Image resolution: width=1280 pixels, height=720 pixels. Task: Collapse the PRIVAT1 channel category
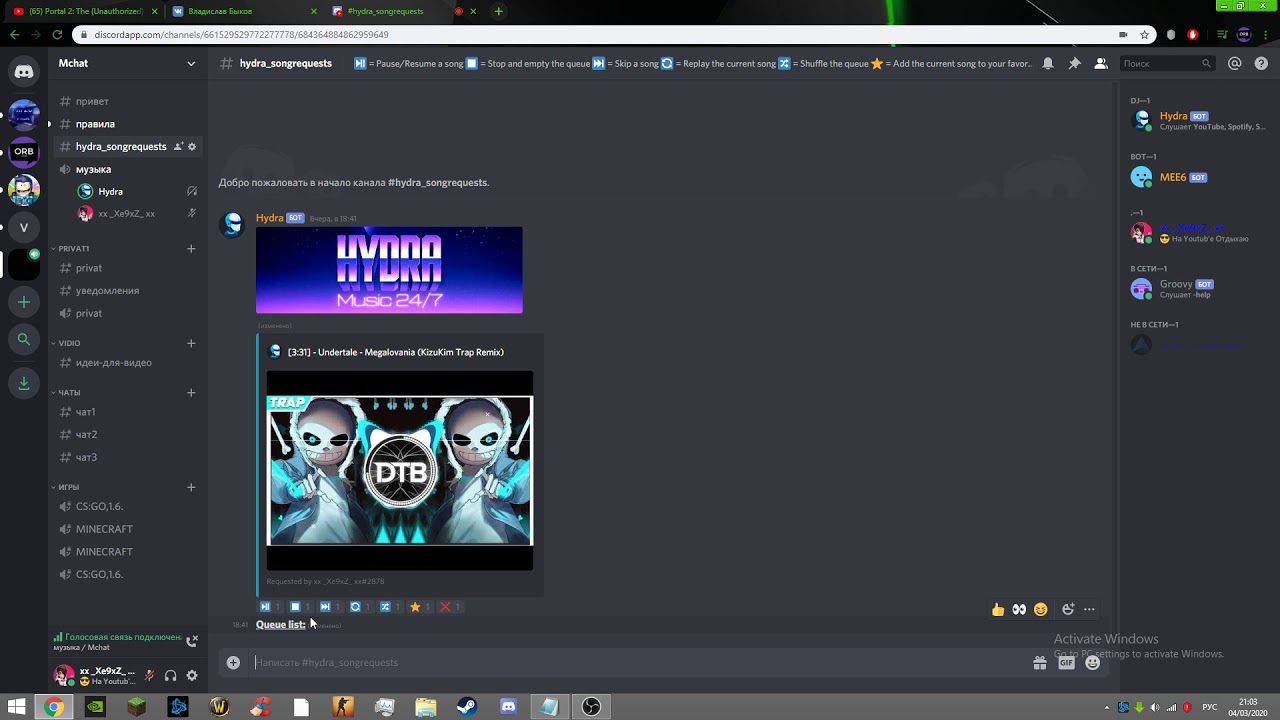click(x=74, y=248)
